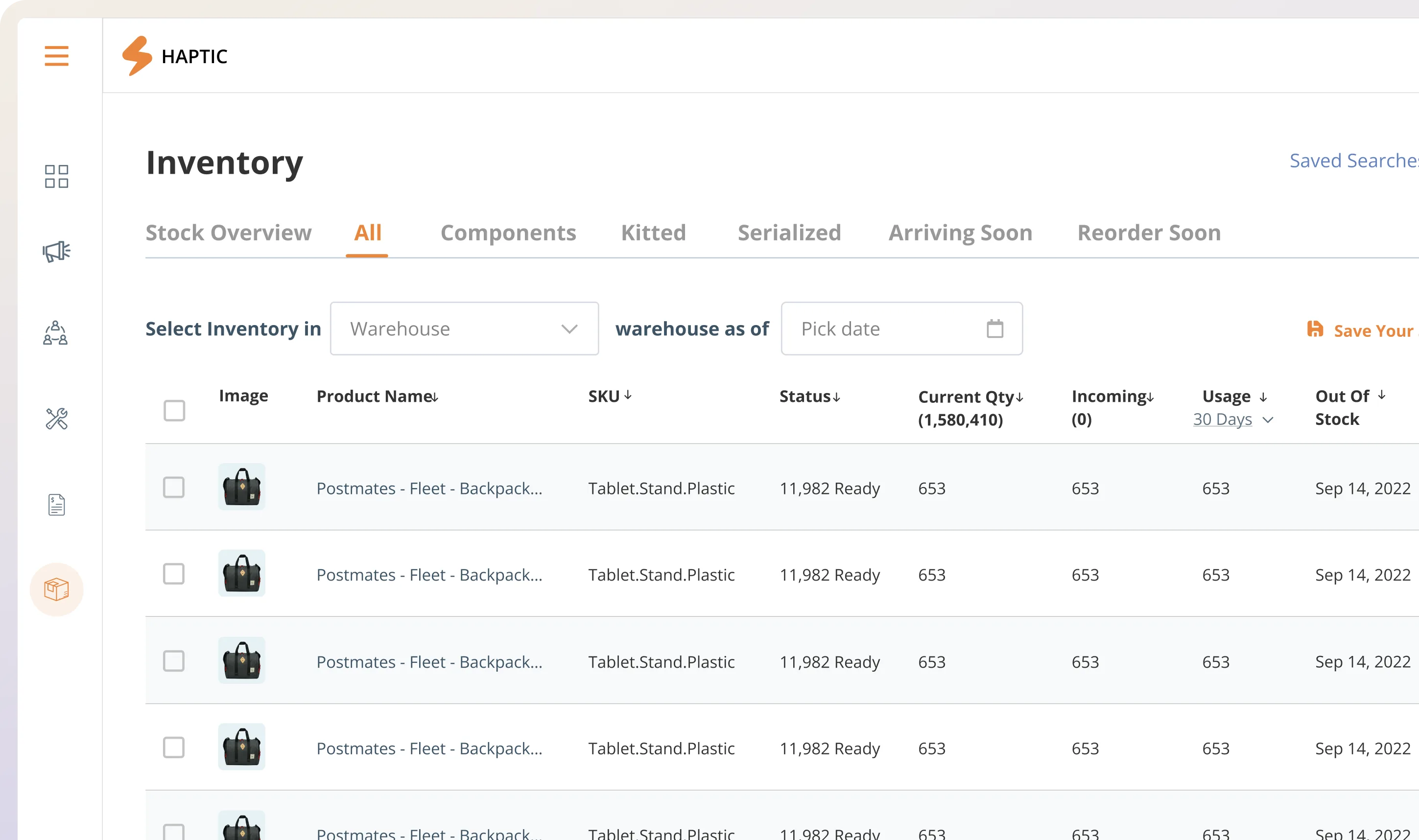The width and height of the screenshot is (1419, 840).
Task: Switch to Stock Overview tab
Action: pos(229,233)
